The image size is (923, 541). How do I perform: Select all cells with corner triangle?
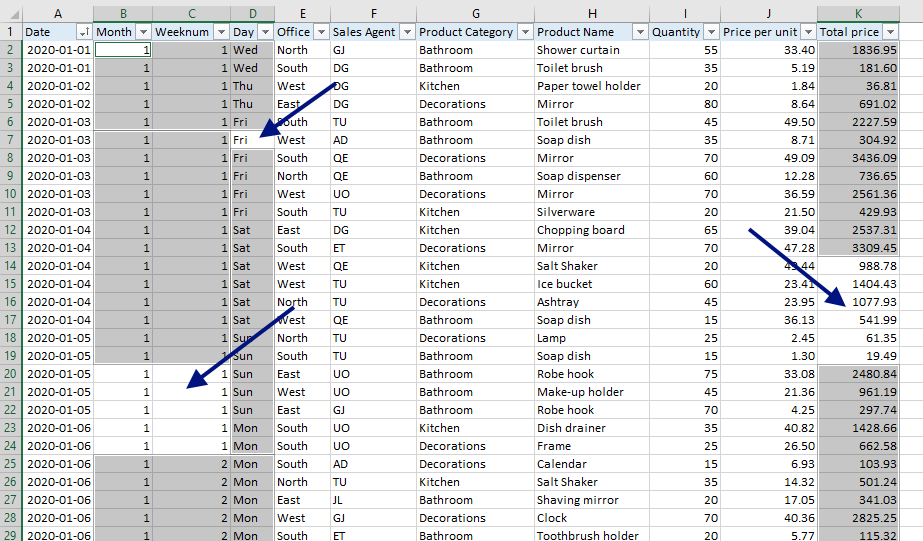[x=11, y=14]
